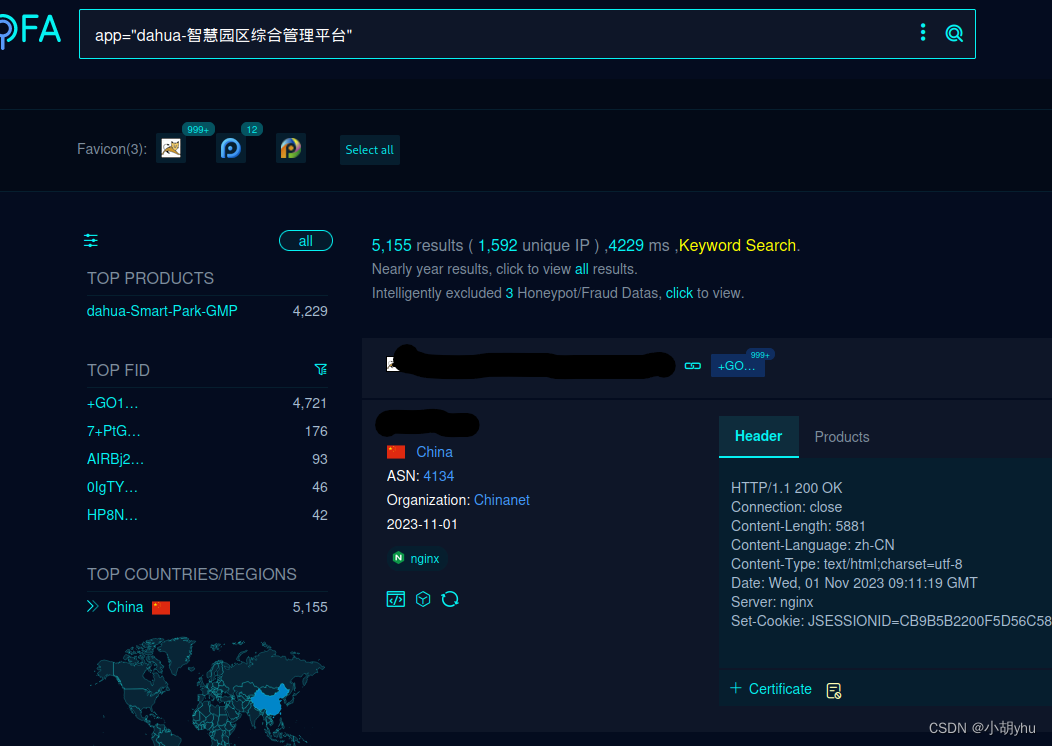
Task: Open the Header tab
Action: [x=758, y=436]
